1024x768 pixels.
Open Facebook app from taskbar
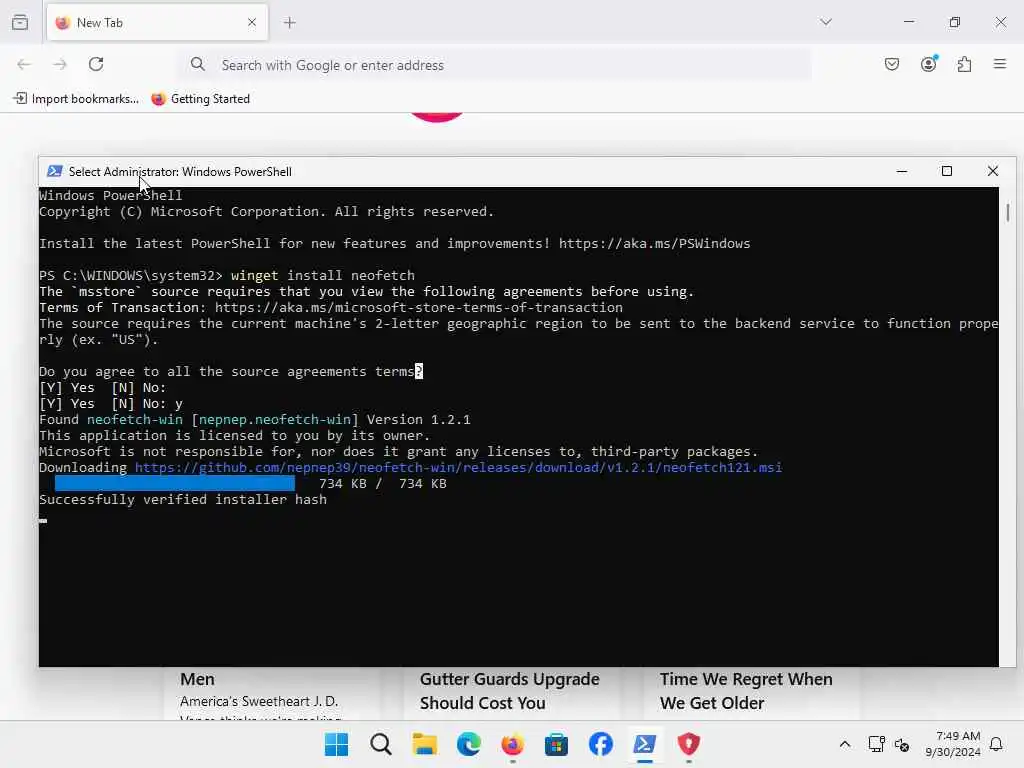tap(601, 744)
